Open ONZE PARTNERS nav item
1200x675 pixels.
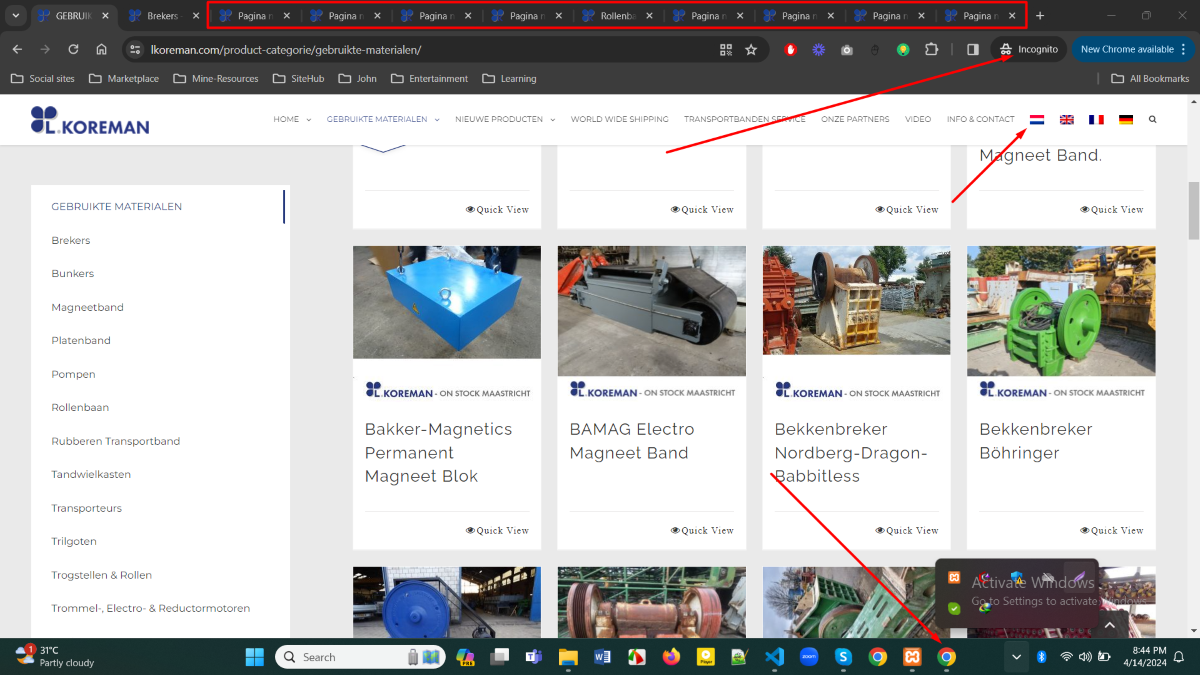855,119
